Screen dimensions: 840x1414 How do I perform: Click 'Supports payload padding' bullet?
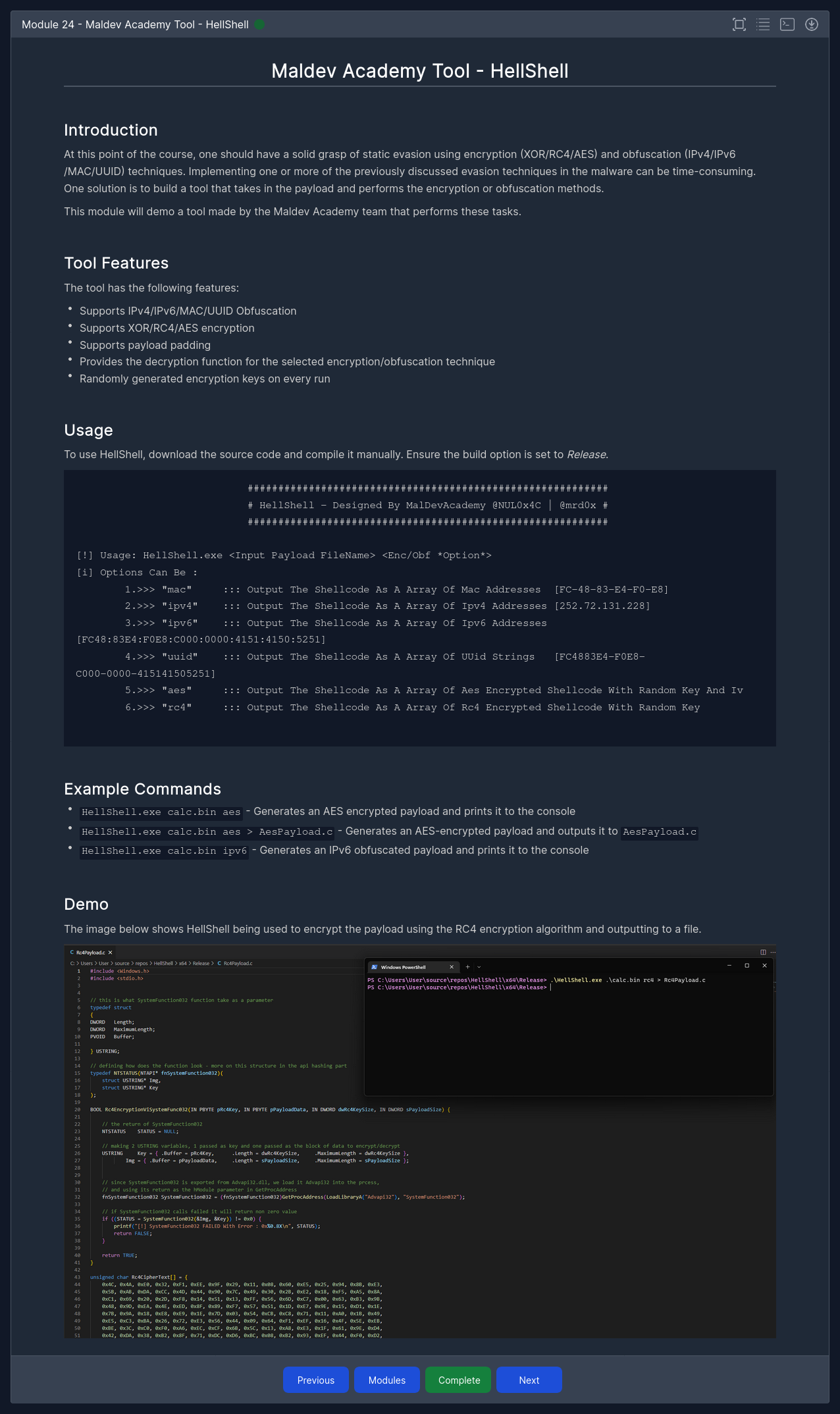145,345
